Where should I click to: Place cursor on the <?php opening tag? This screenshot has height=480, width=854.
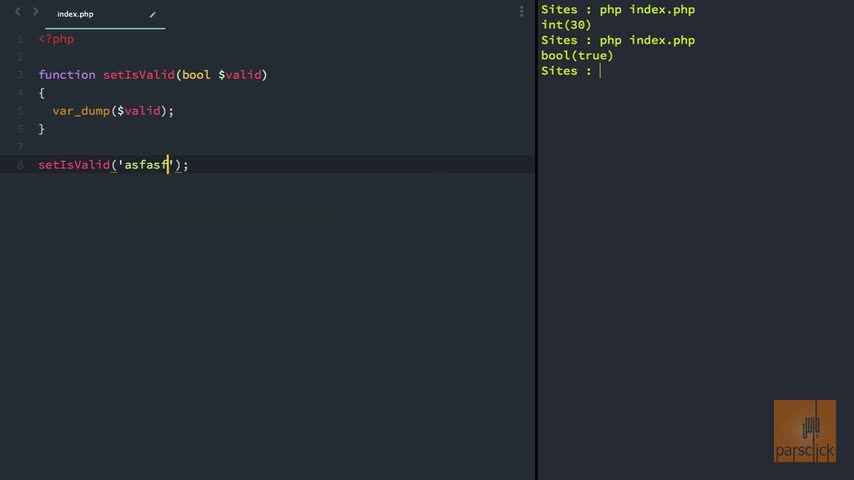(56, 39)
